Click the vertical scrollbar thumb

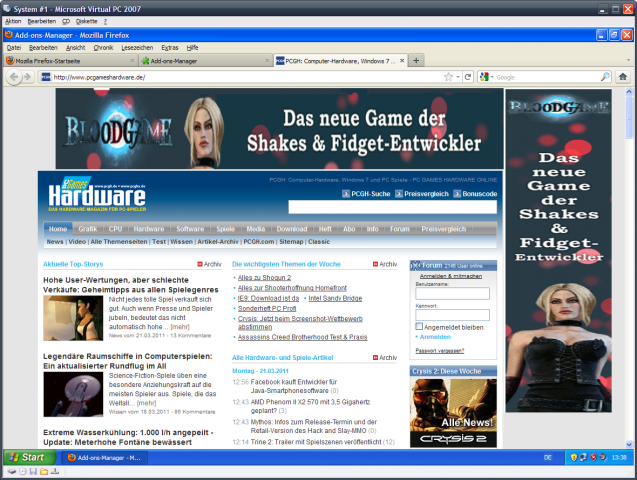coord(629,118)
